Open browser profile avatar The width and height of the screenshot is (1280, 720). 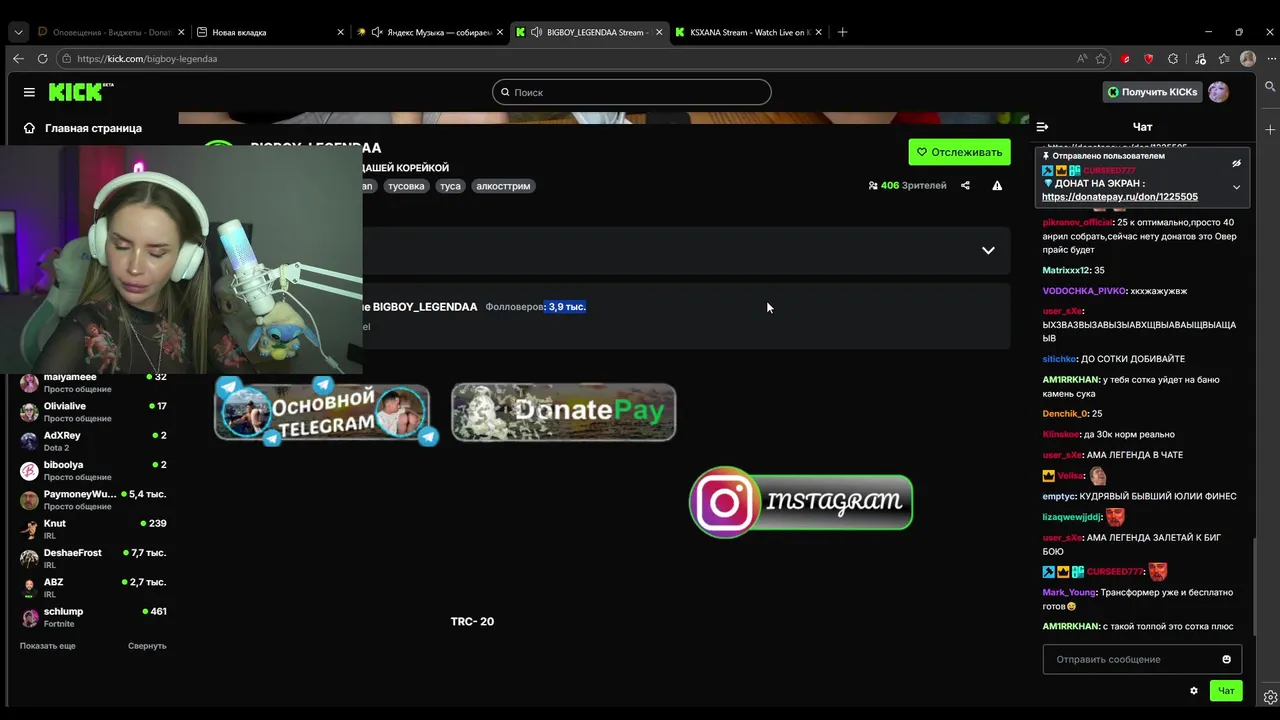[1248, 59]
